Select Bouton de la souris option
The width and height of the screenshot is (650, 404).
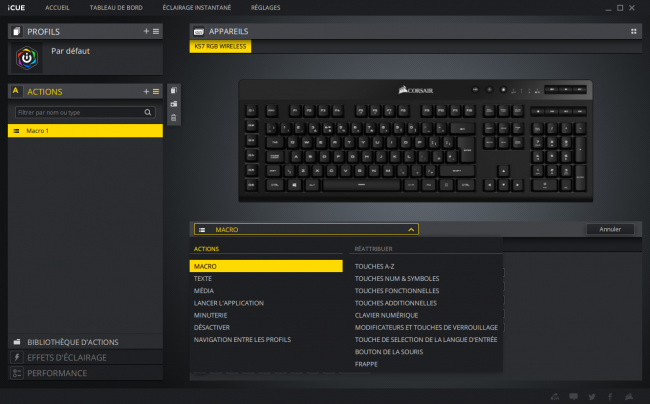click(389, 352)
